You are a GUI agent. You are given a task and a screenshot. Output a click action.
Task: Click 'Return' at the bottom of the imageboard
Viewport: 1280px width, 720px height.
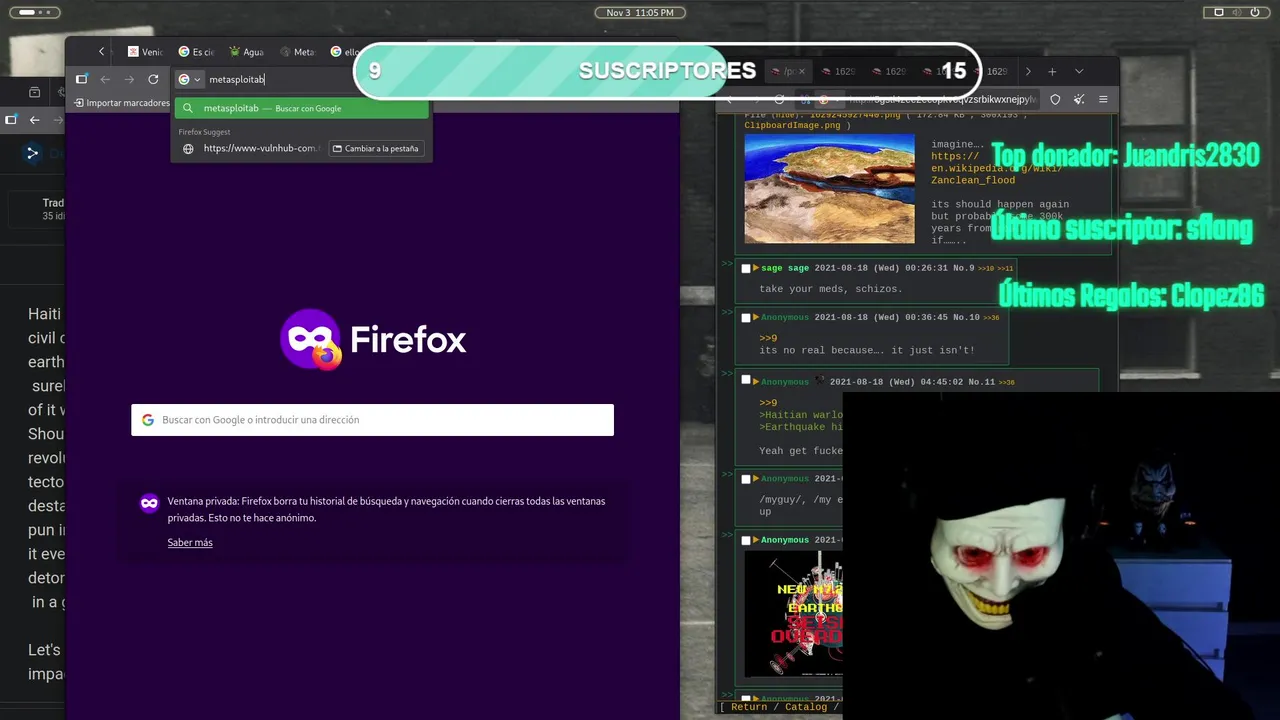coord(749,707)
